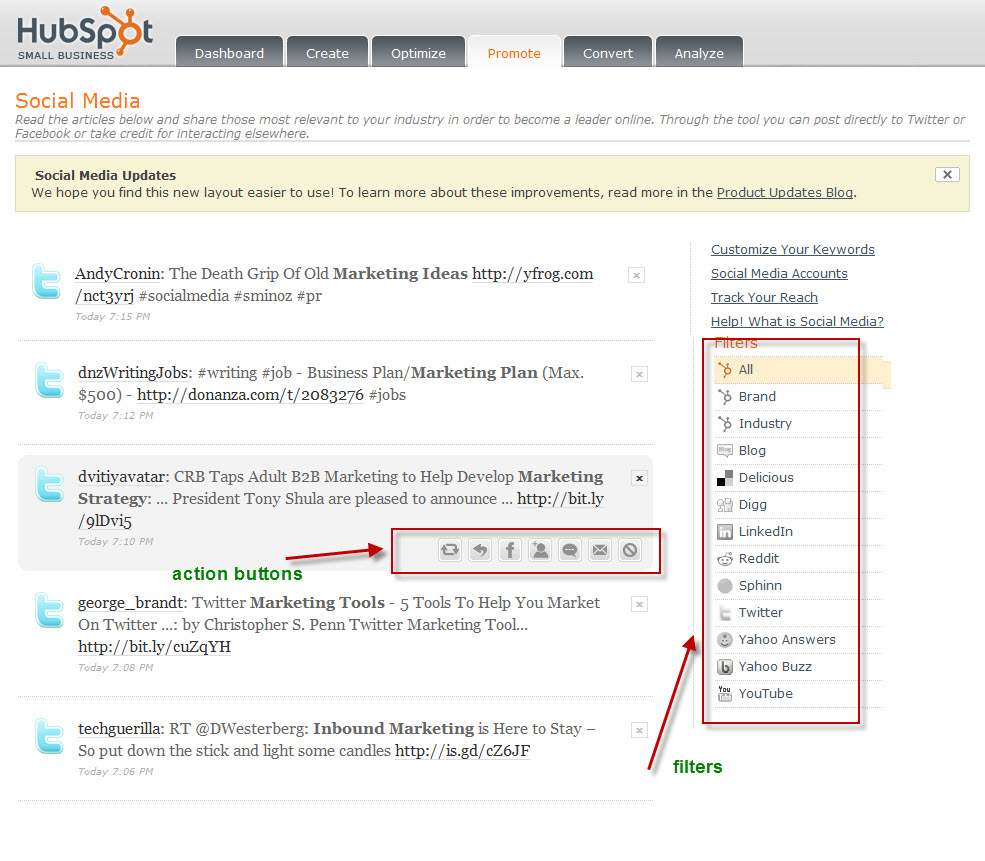Open the Social Media Accounts link
Screen dimensions: 985x861
(x=779, y=273)
